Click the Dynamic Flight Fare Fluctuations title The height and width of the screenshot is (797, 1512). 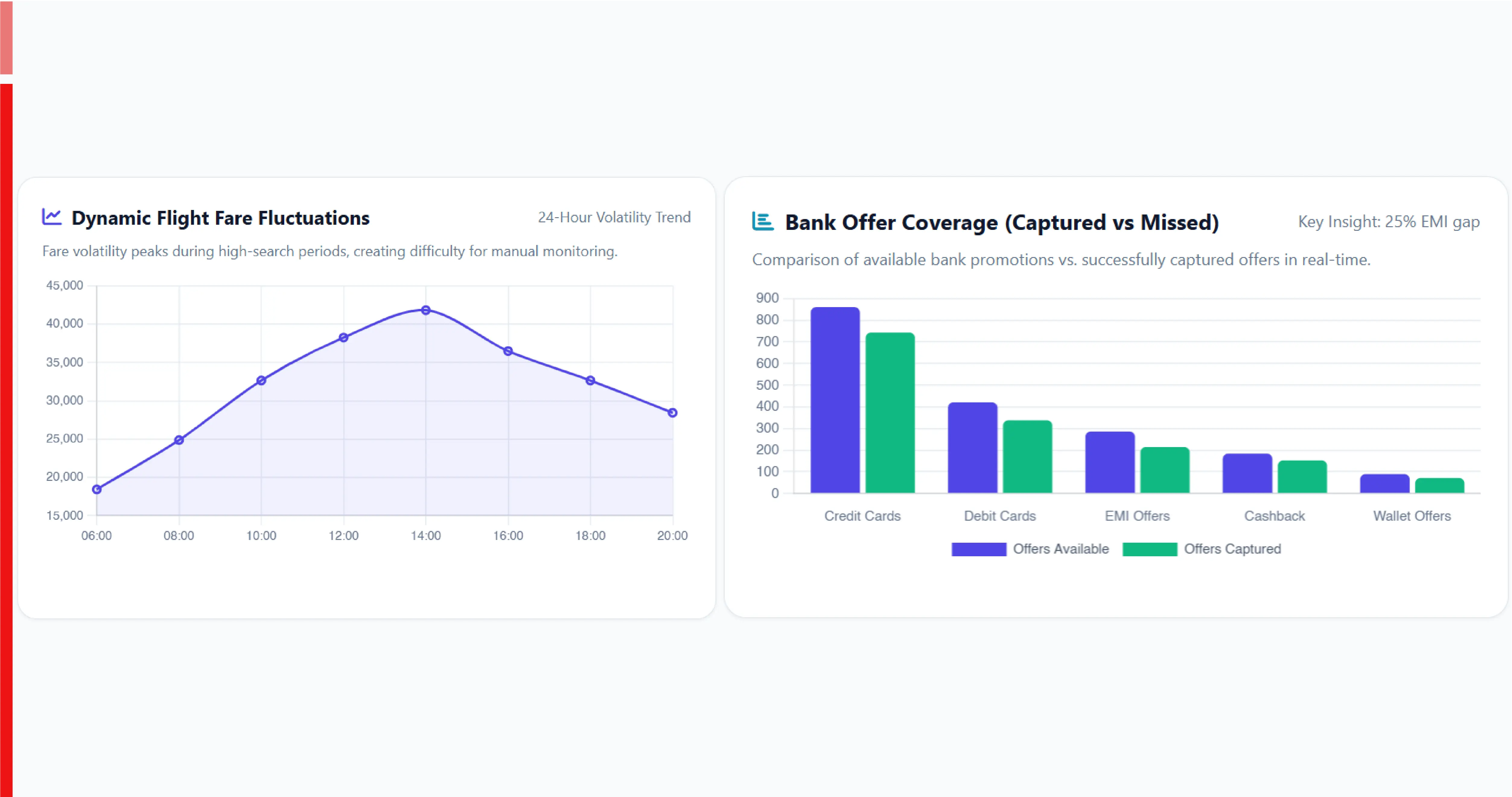(220, 218)
